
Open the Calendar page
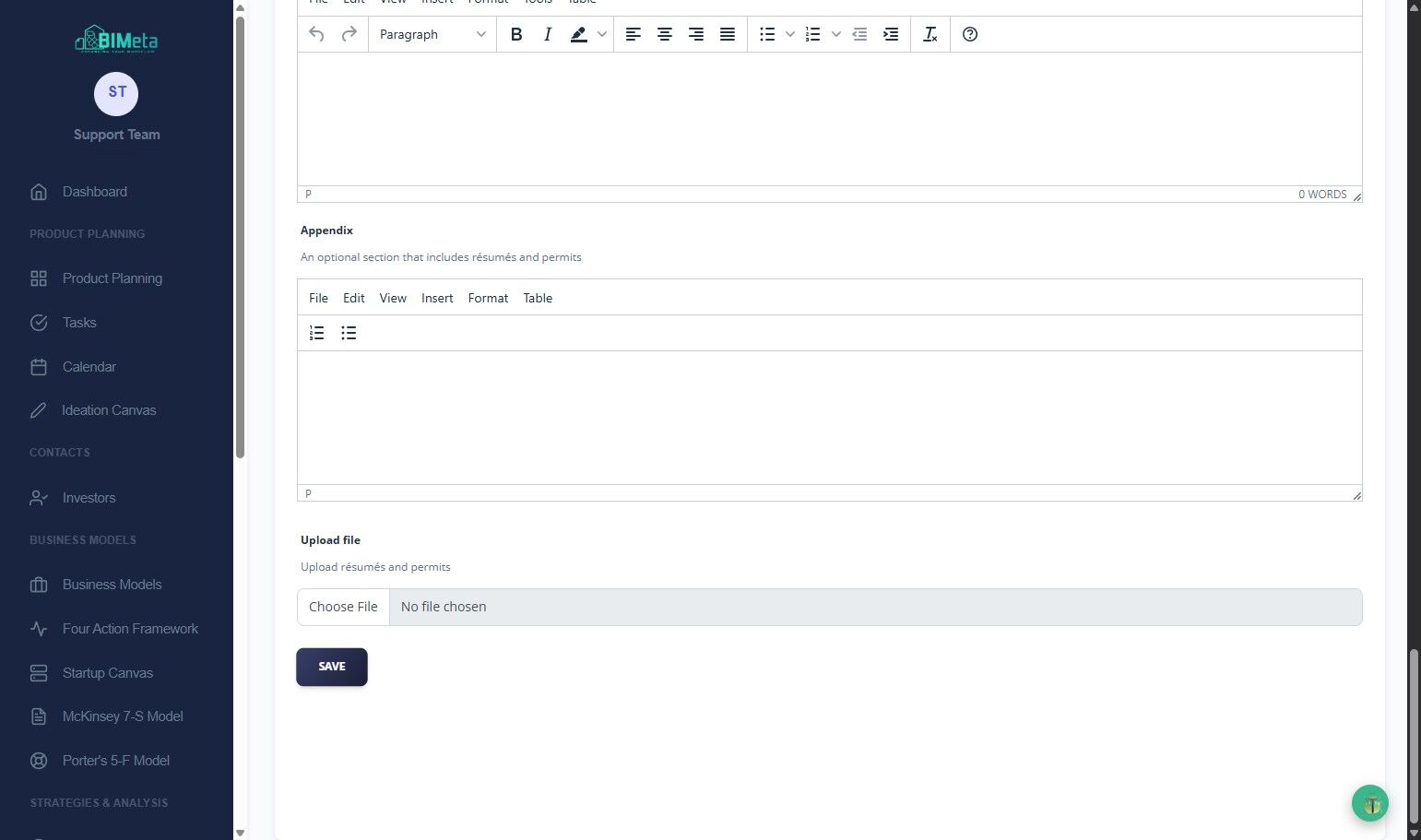[89, 367]
